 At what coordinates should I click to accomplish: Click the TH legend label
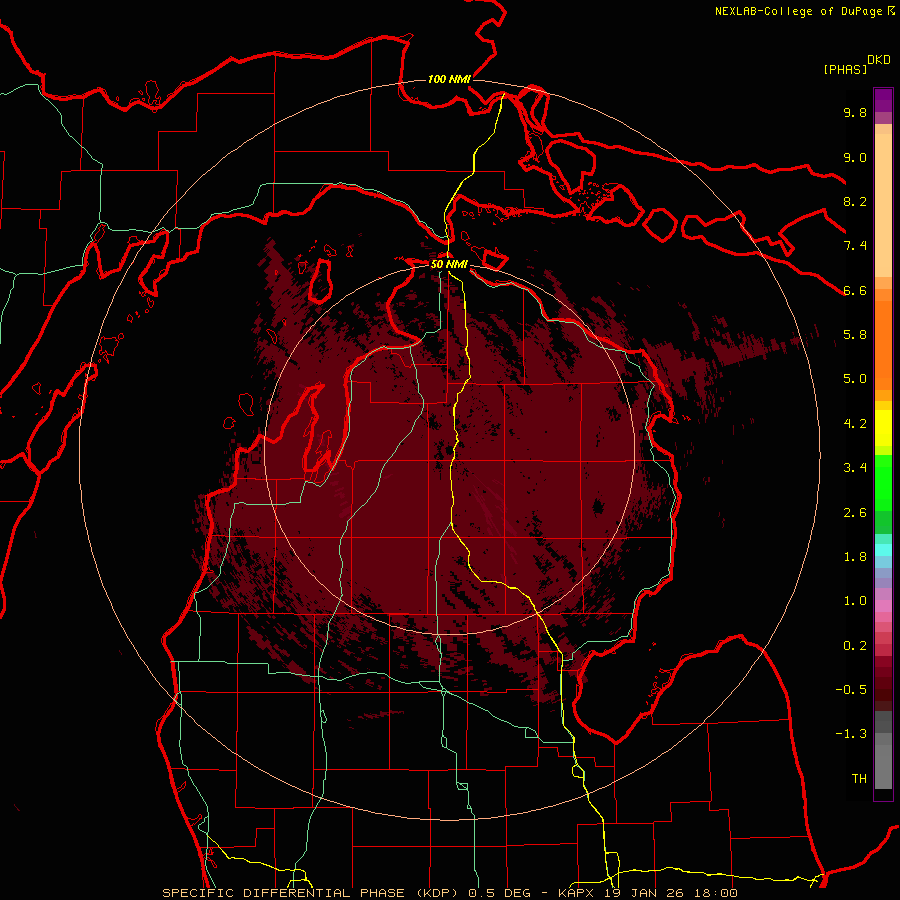[x=859, y=779]
